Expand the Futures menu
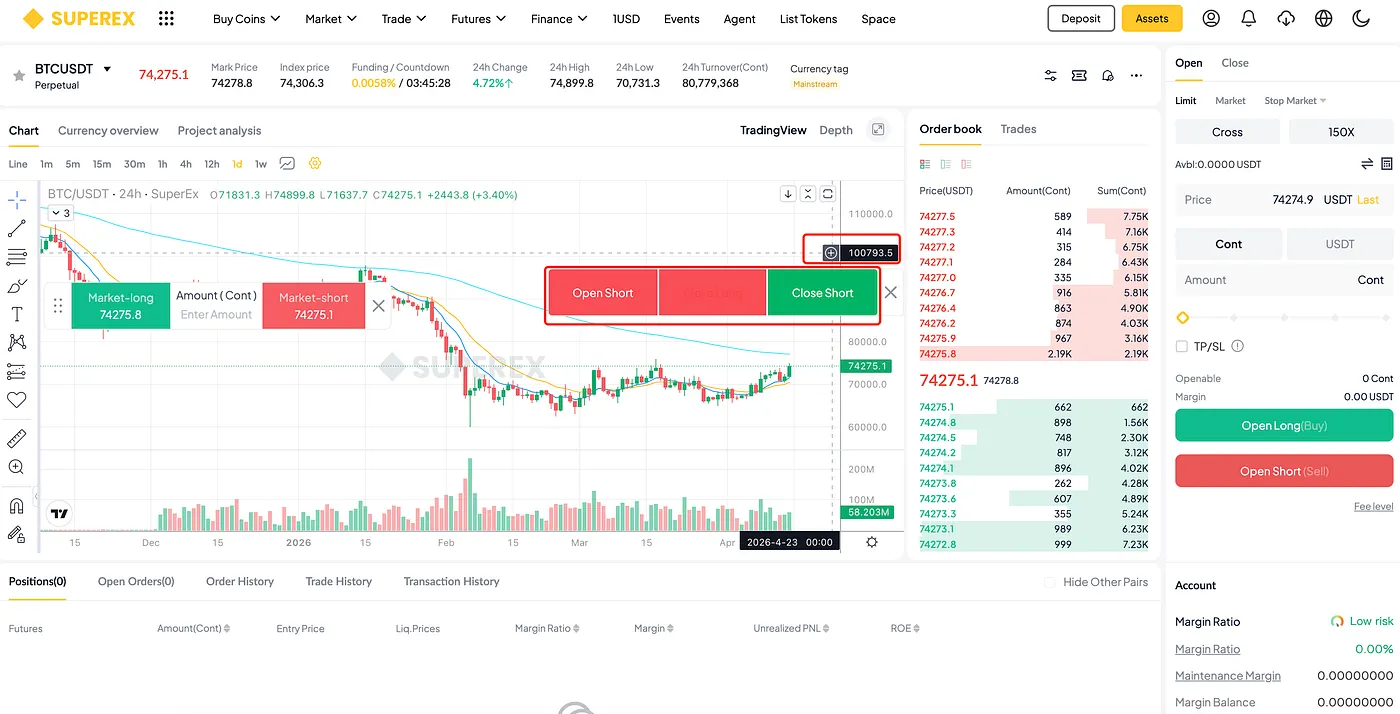The image size is (1400, 714). (478, 19)
